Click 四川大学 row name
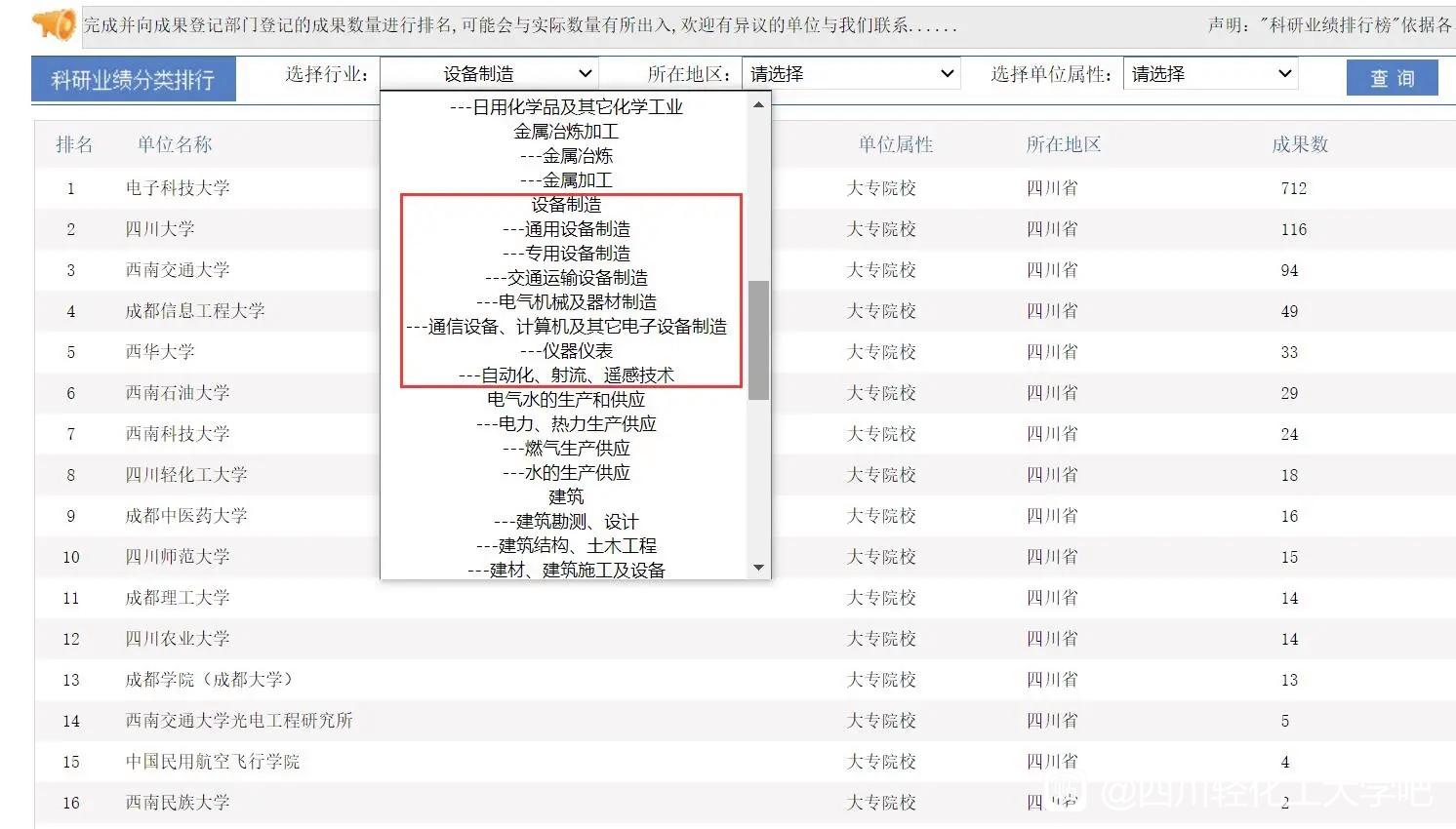This screenshot has height=829, width=1456. click(x=160, y=229)
